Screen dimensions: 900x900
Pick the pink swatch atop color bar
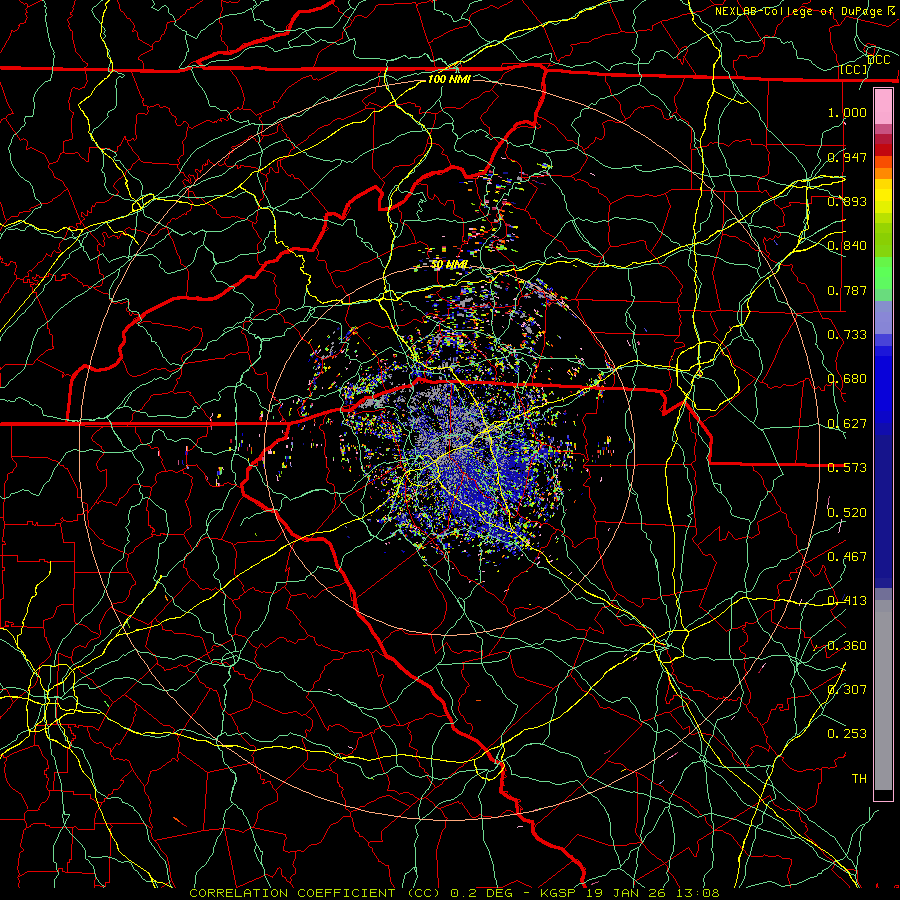click(883, 106)
